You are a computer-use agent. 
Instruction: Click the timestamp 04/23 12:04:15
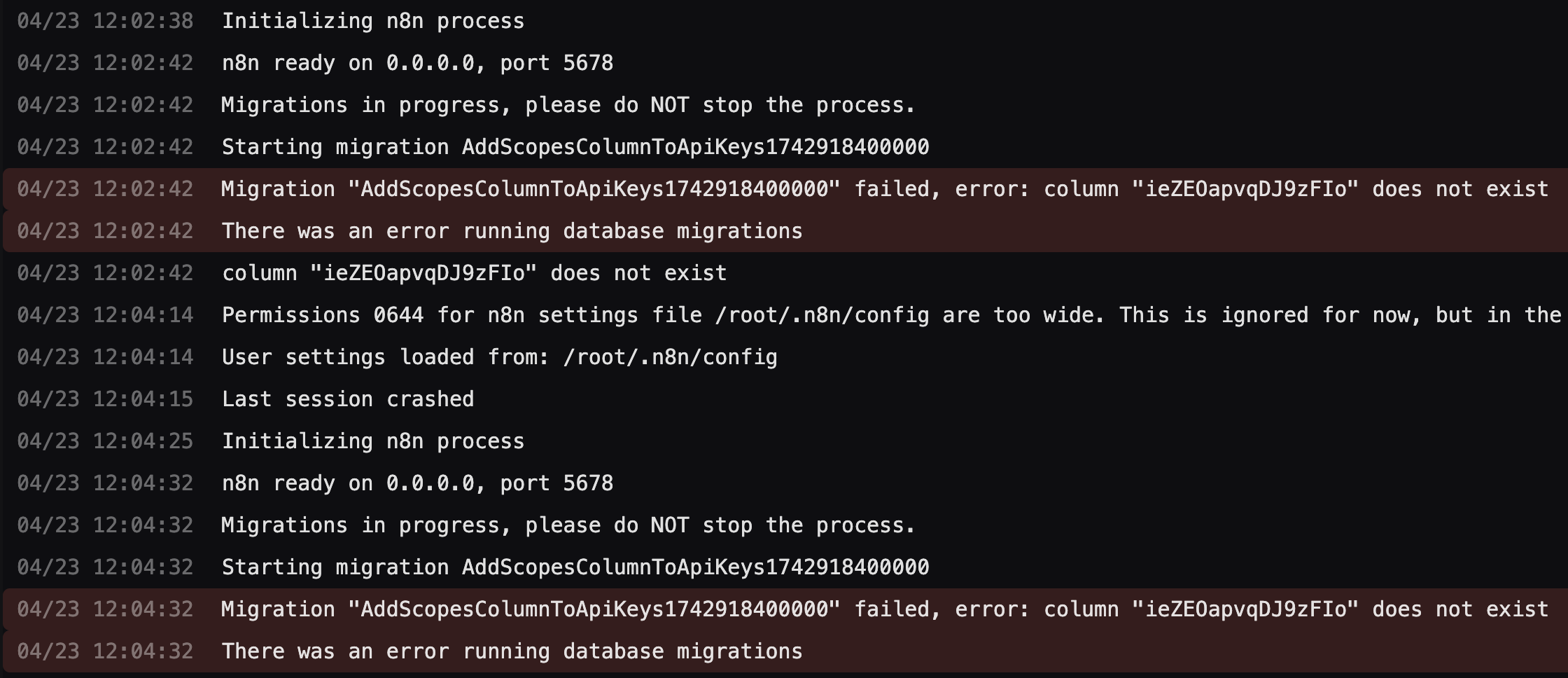click(x=105, y=399)
